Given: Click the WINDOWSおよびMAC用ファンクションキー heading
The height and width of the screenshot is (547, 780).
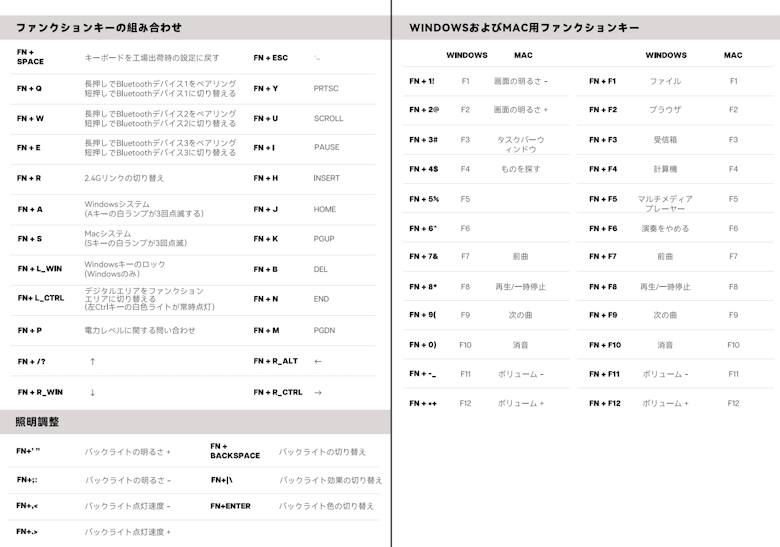Looking at the screenshot, I should tap(525, 27).
